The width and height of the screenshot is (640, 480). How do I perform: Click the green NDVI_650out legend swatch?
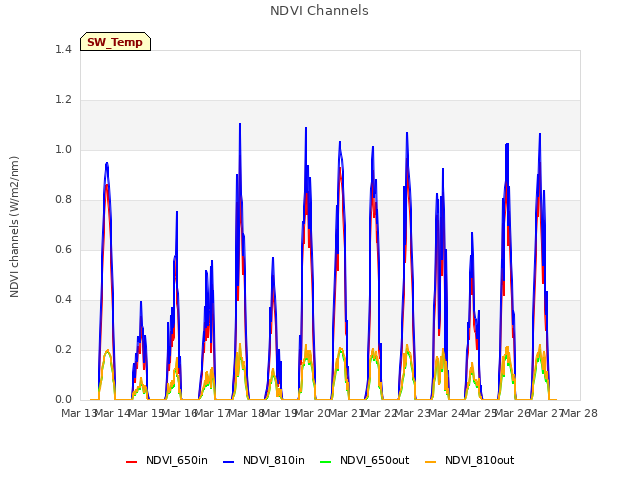[326, 462]
